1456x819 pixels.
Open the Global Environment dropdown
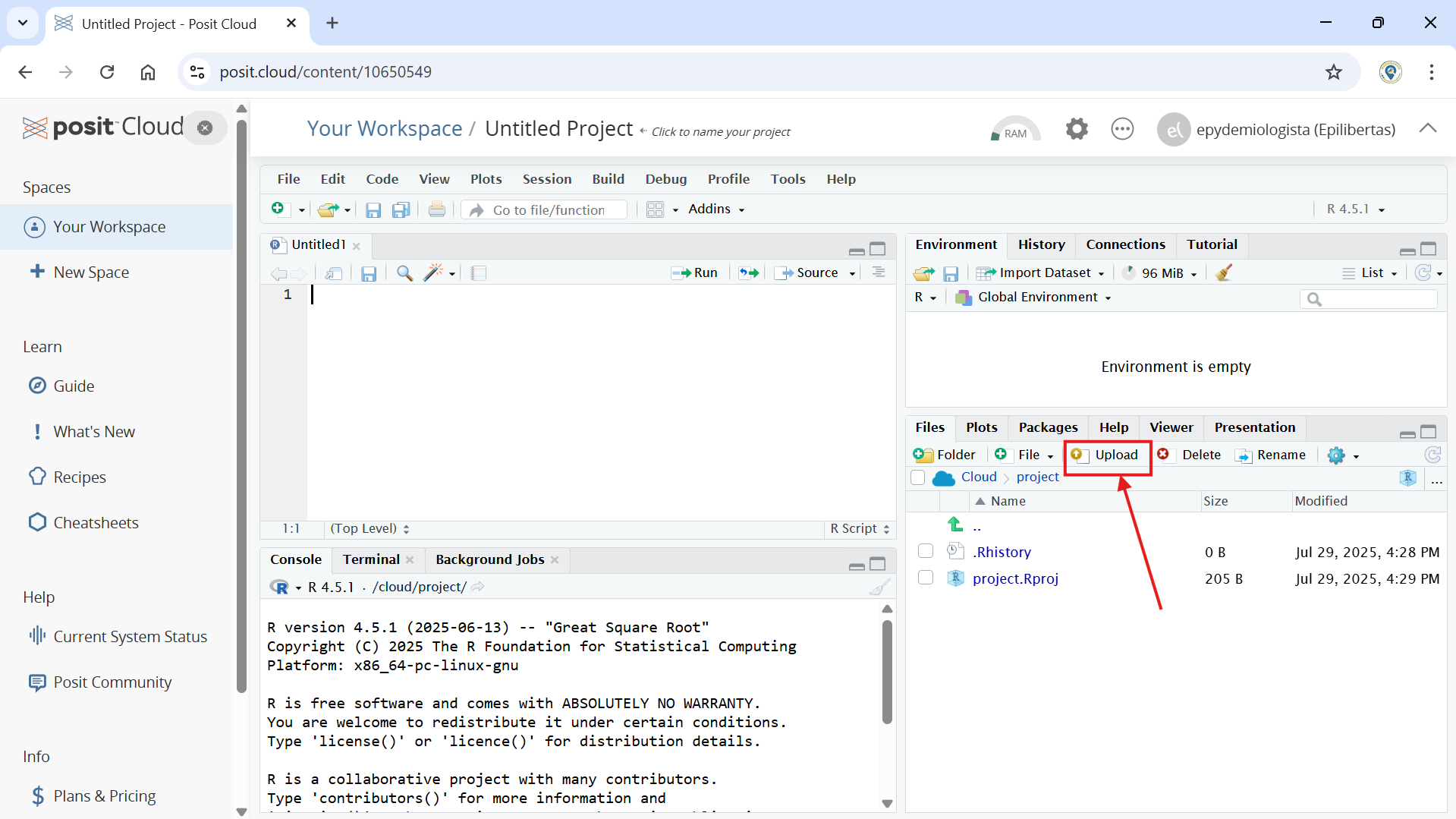click(x=1036, y=298)
